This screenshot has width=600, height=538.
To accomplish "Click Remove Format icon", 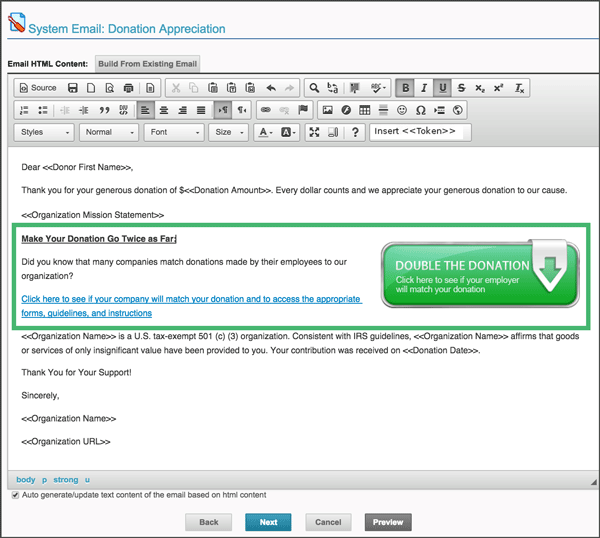I will pyautogui.click(x=519, y=88).
